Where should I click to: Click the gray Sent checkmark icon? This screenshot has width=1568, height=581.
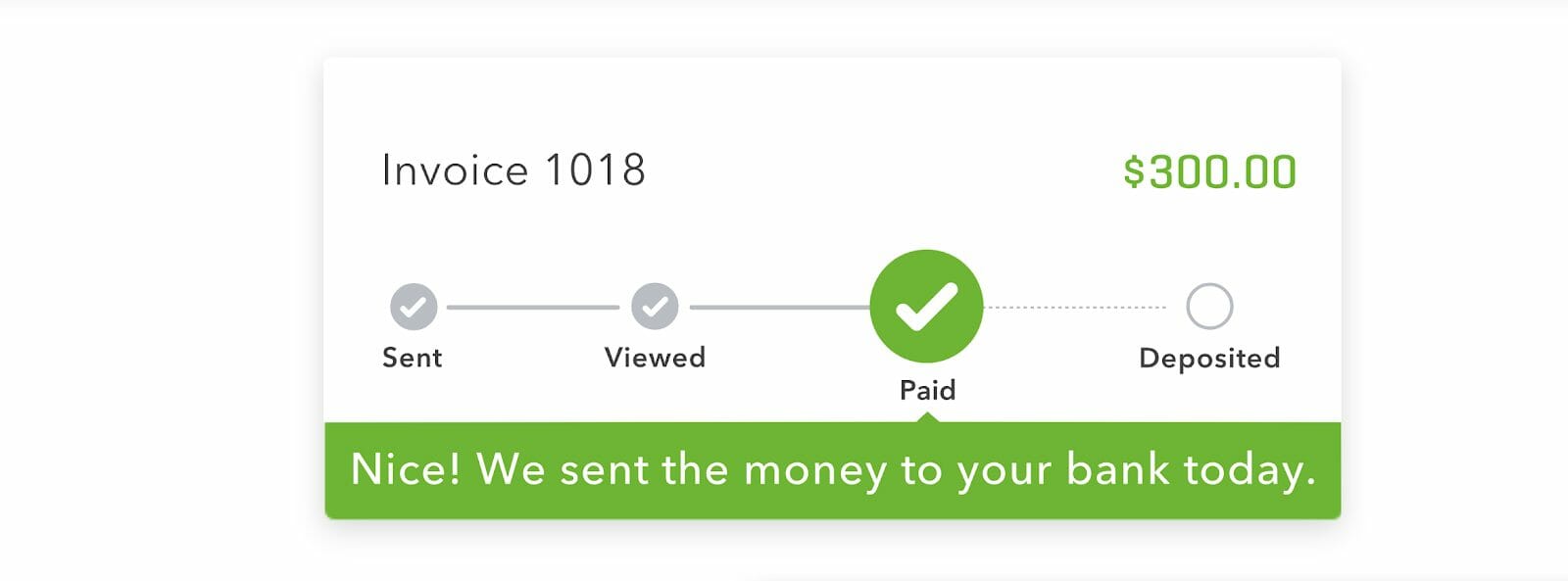[414, 307]
